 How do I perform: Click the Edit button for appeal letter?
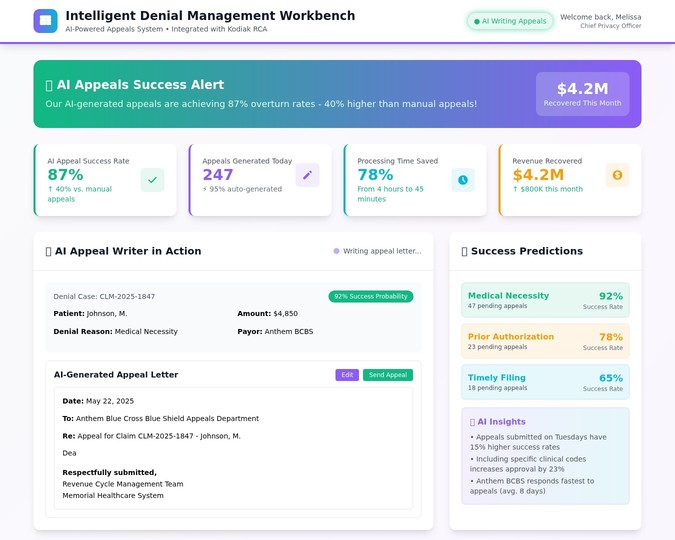pos(347,375)
